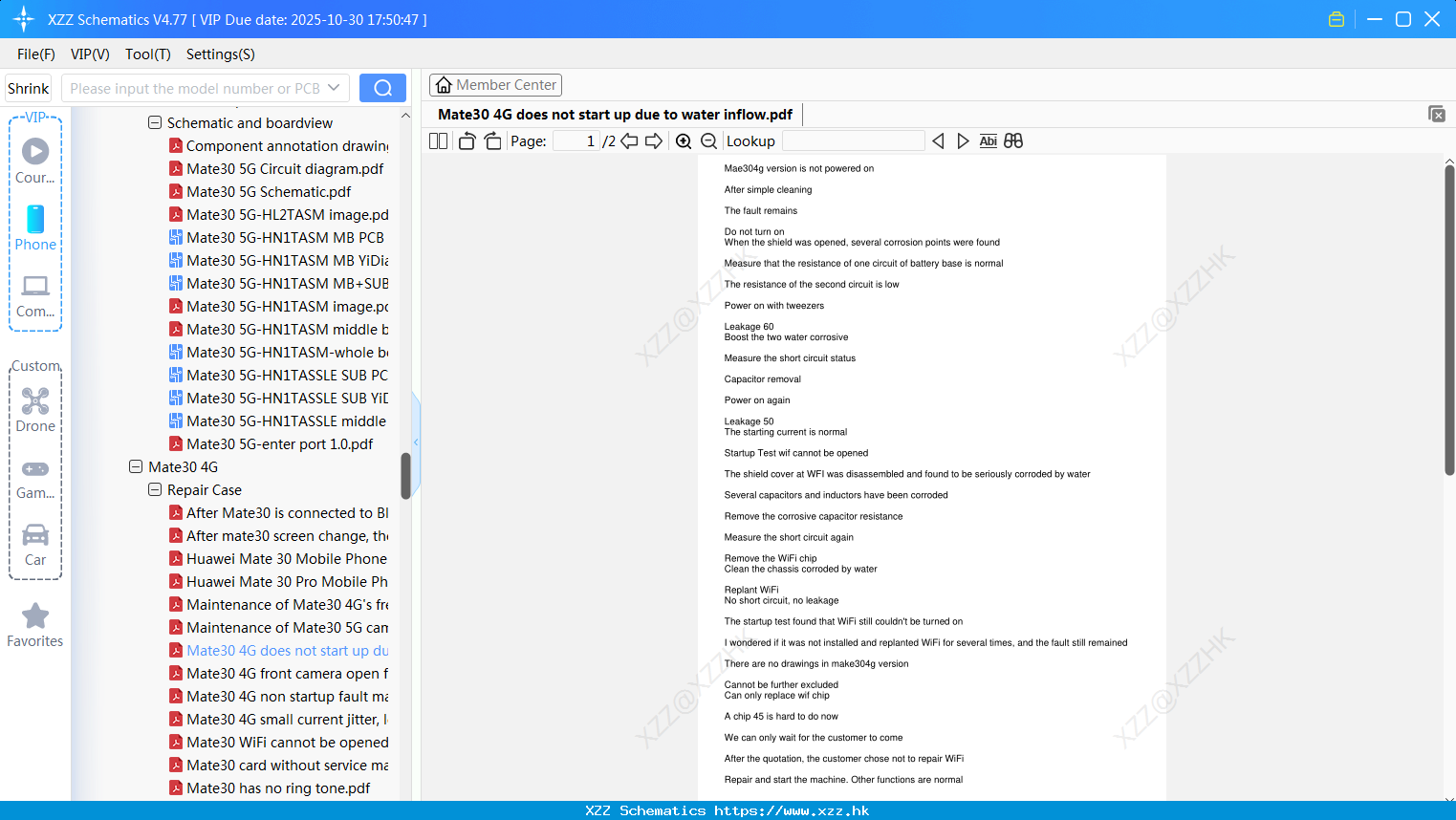Click the Lookup text field
1456x820 pixels.
click(854, 141)
